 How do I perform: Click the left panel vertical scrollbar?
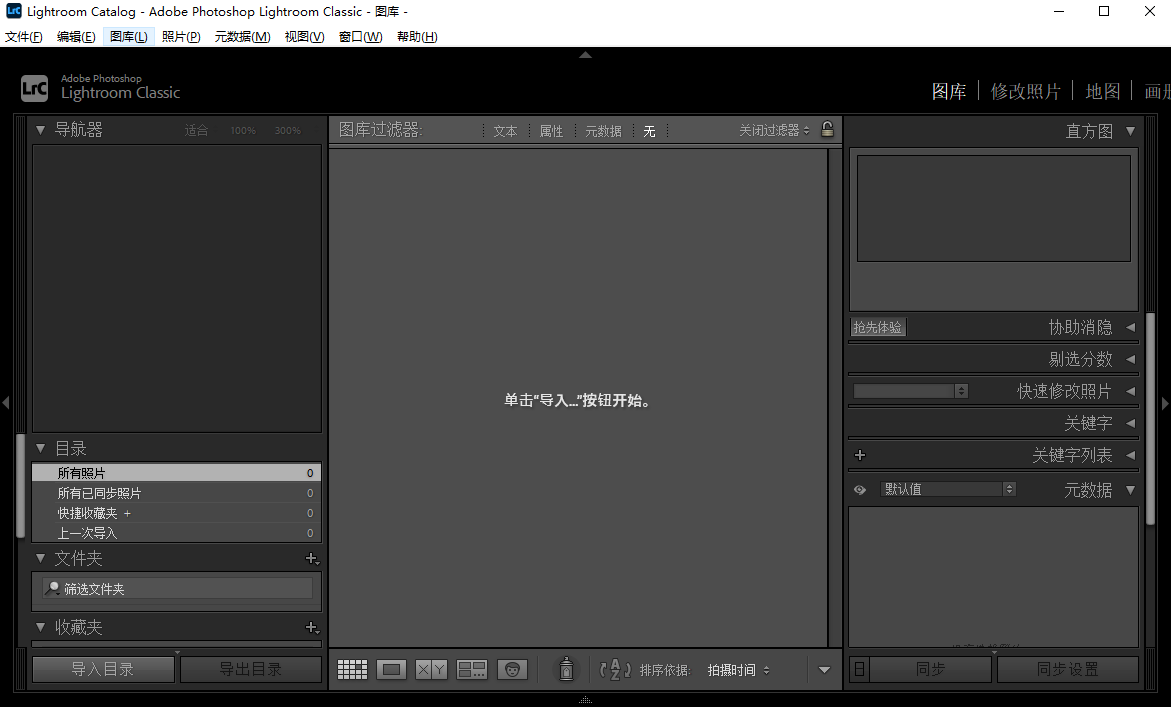[x=20, y=485]
